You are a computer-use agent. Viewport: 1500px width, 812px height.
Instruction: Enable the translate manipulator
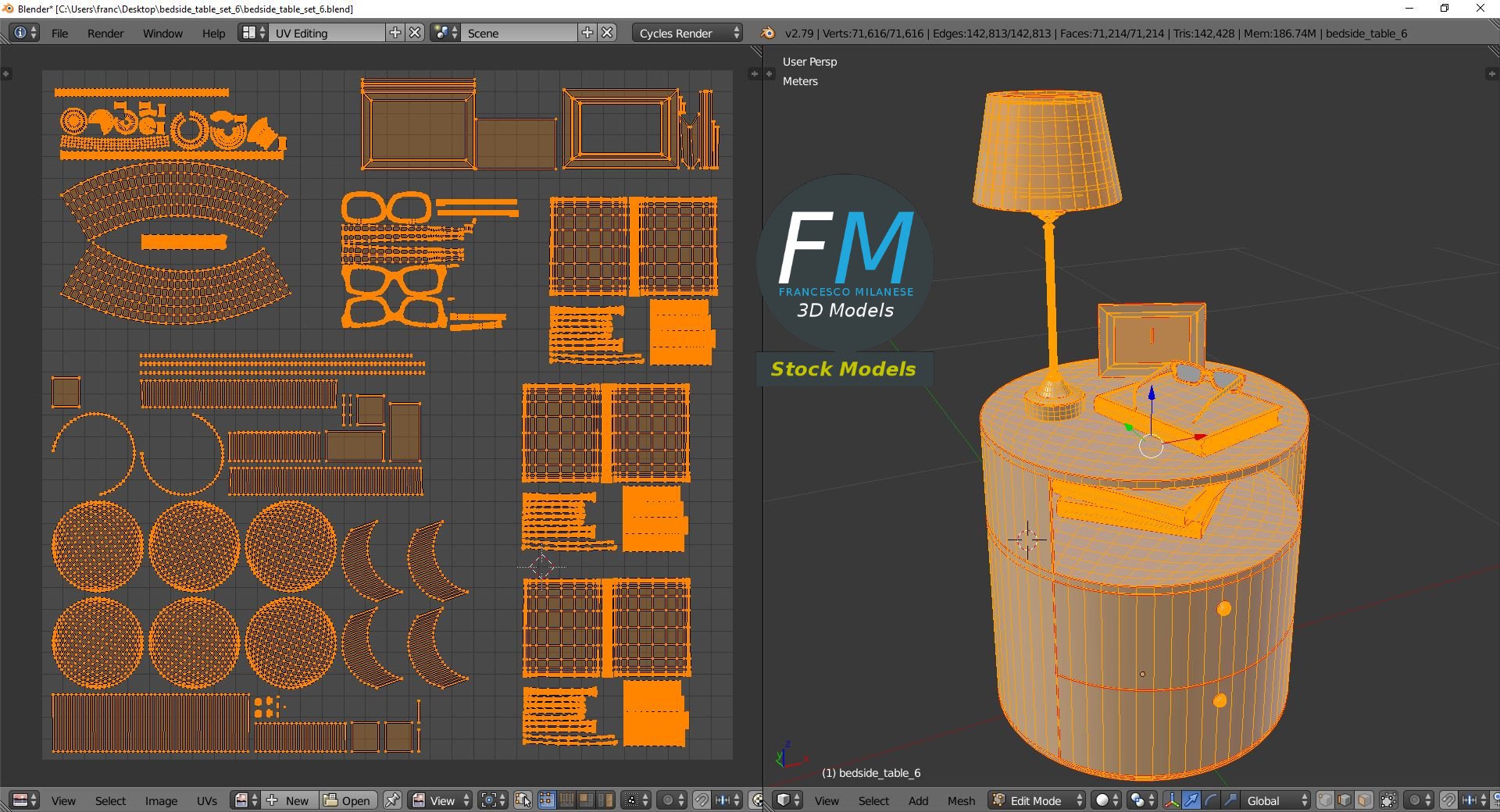pyautogui.click(x=1191, y=800)
